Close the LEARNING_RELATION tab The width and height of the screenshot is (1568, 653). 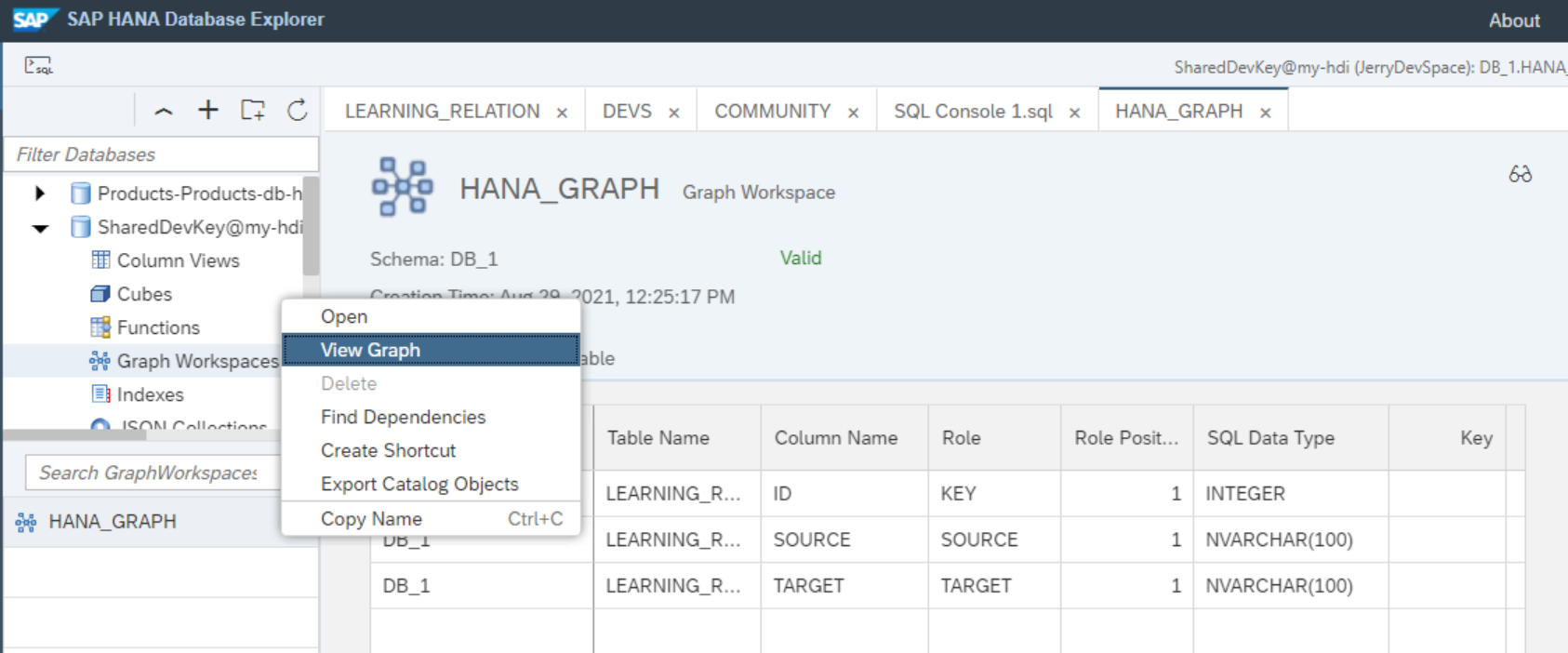click(562, 113)
